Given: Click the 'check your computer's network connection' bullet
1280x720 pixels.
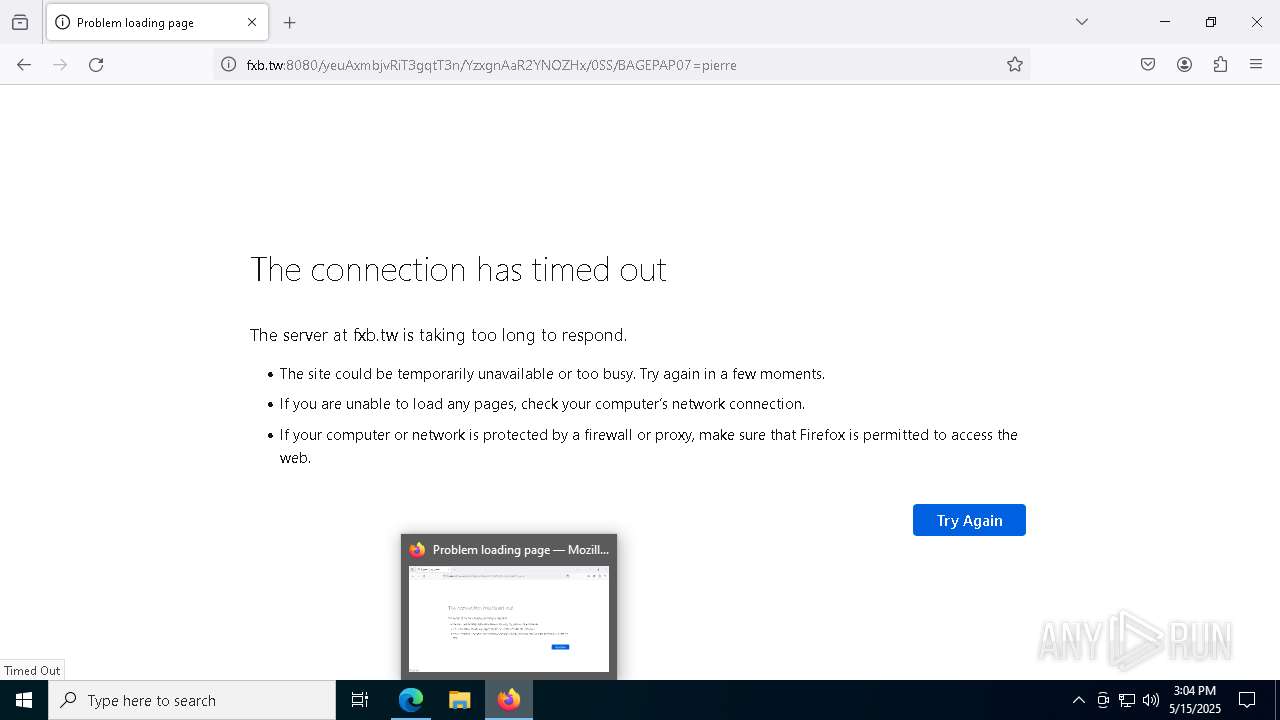Looking at the screenshot, I should [542, 404].
